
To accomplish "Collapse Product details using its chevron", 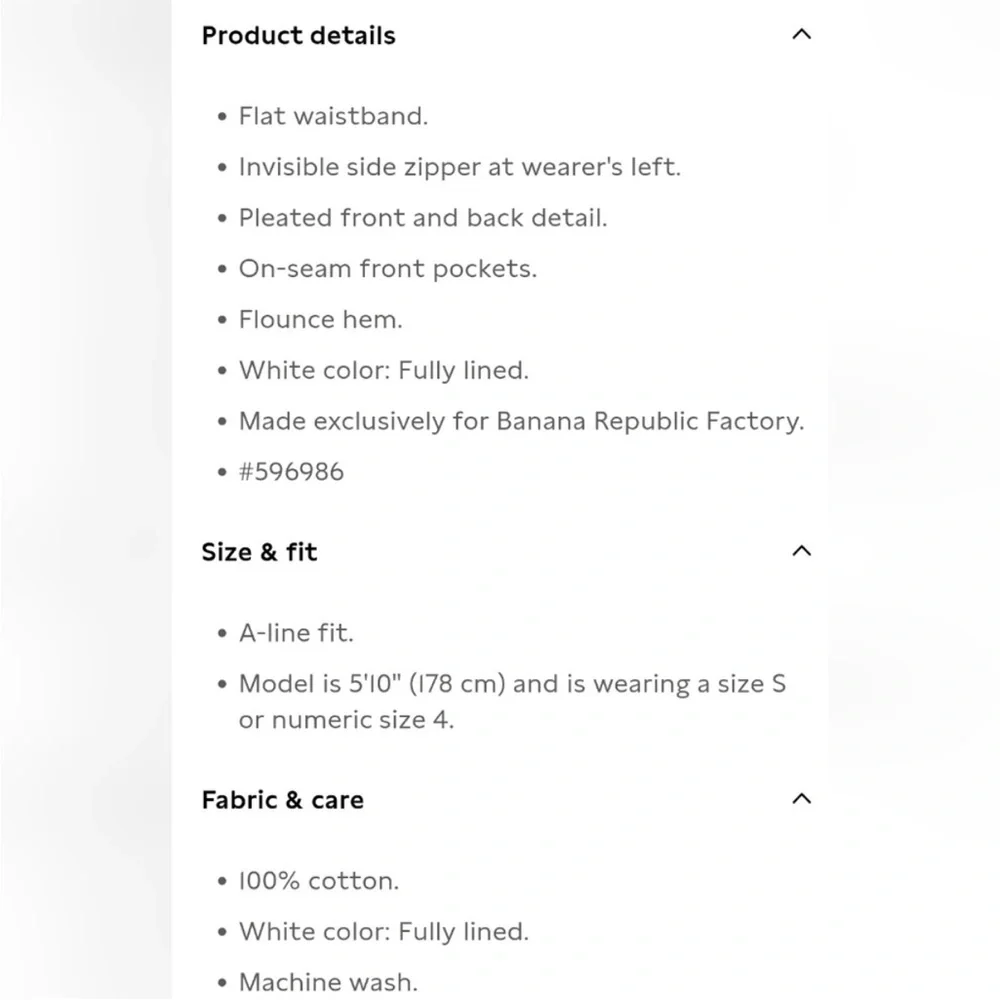I will 801,35.
